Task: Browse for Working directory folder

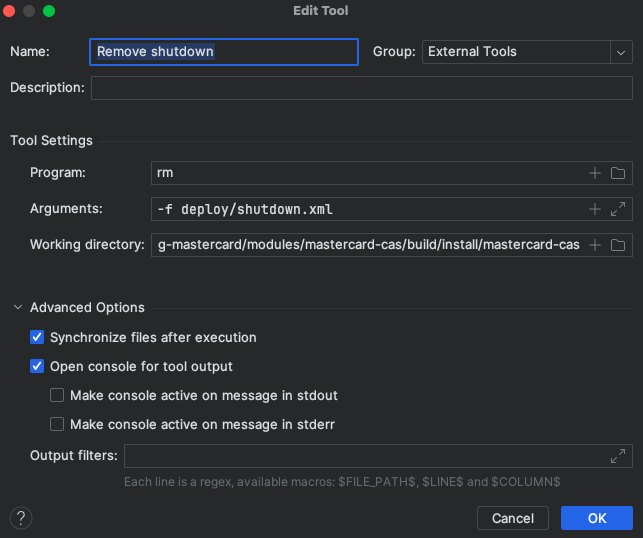Action: [618, 245]
